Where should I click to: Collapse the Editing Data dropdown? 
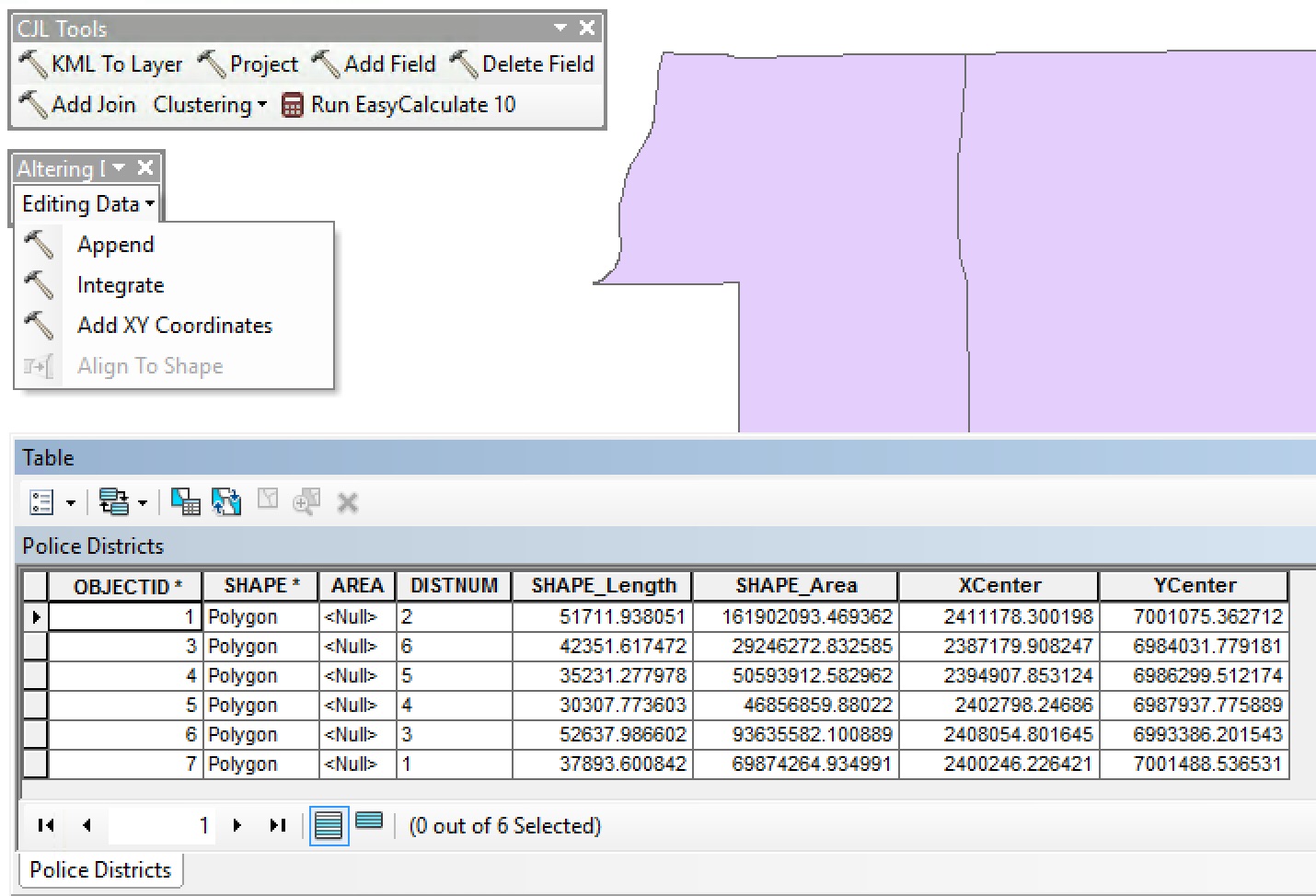[x=87, y=204]
